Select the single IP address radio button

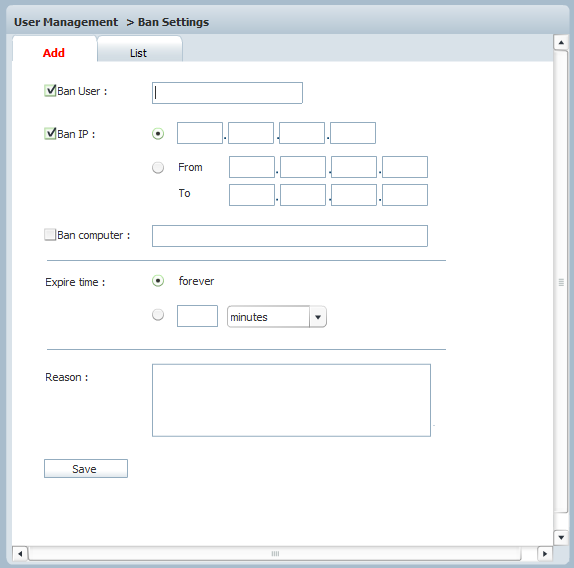pyautogui.click(x=158, y=134)
